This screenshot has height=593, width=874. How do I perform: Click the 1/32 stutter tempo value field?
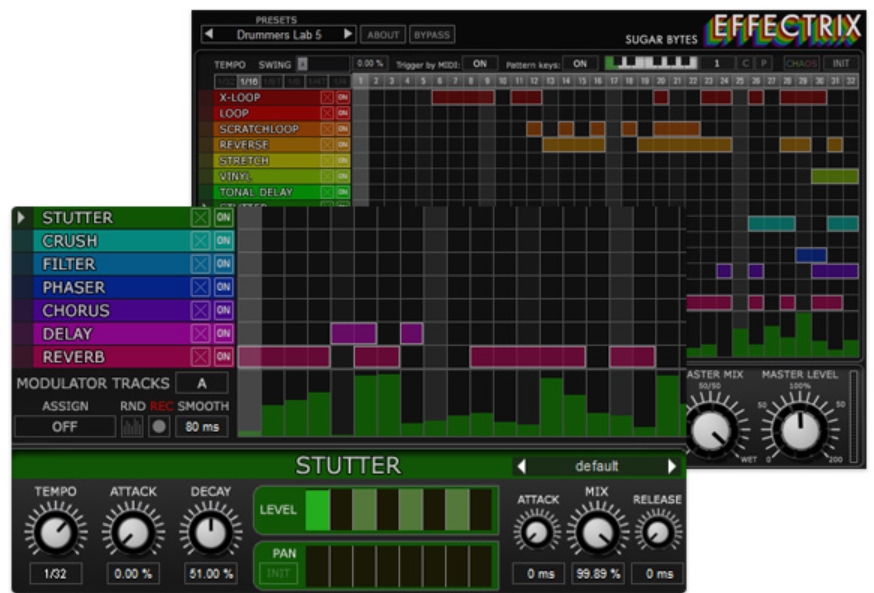55,573
